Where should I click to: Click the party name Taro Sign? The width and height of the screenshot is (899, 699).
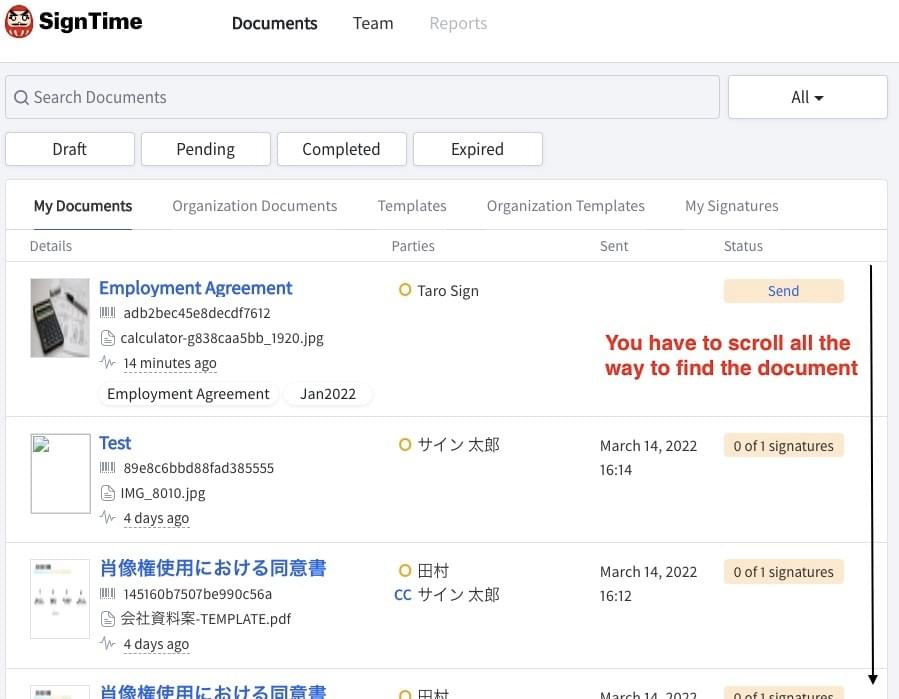(x=448, y=291)
